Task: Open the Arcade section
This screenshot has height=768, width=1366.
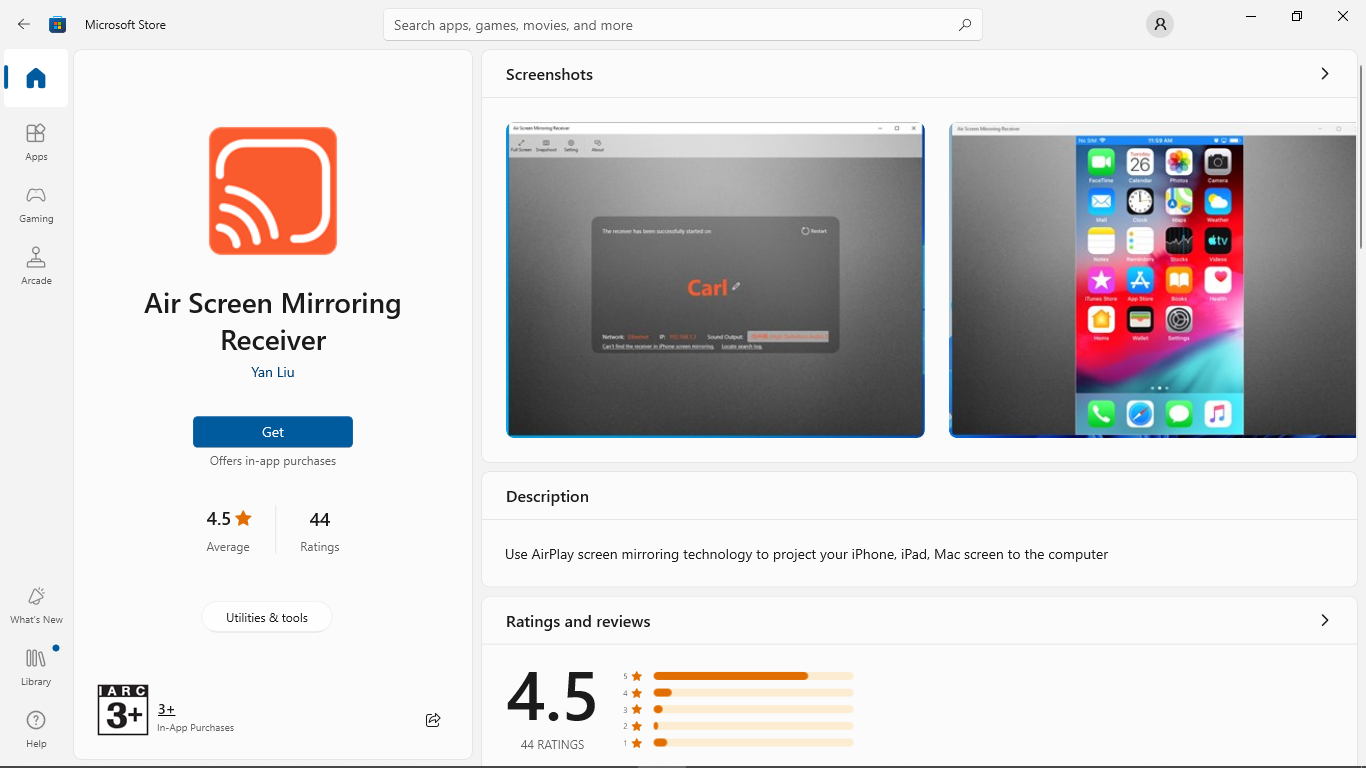Action: point(36,266)
